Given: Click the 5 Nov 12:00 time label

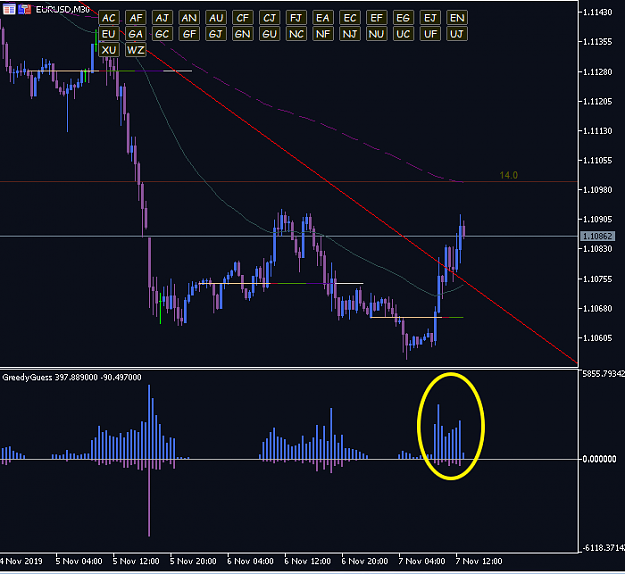Looking at the screenshot, I should tap(136, 561).
